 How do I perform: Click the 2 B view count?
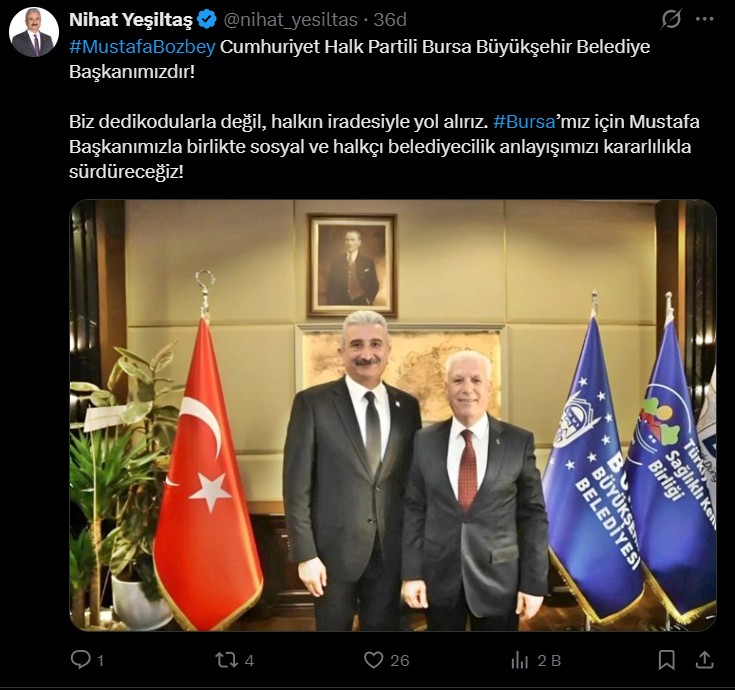pos(549,661)
